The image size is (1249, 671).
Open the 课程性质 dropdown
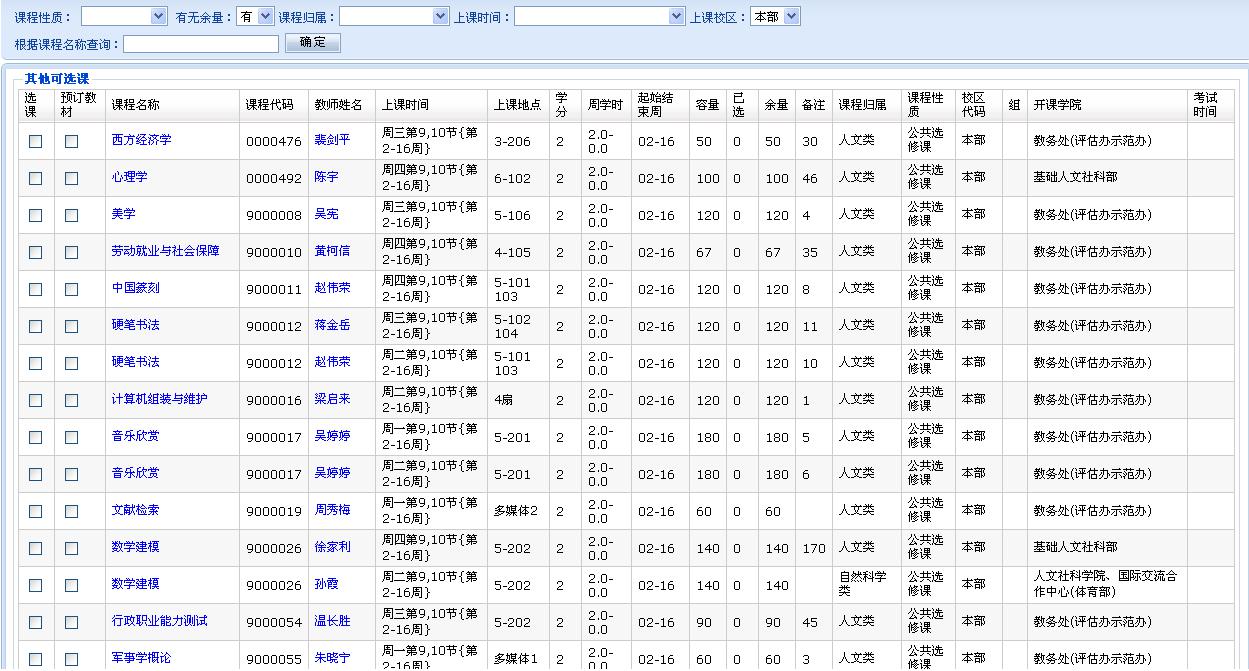[x=124, y=16]
